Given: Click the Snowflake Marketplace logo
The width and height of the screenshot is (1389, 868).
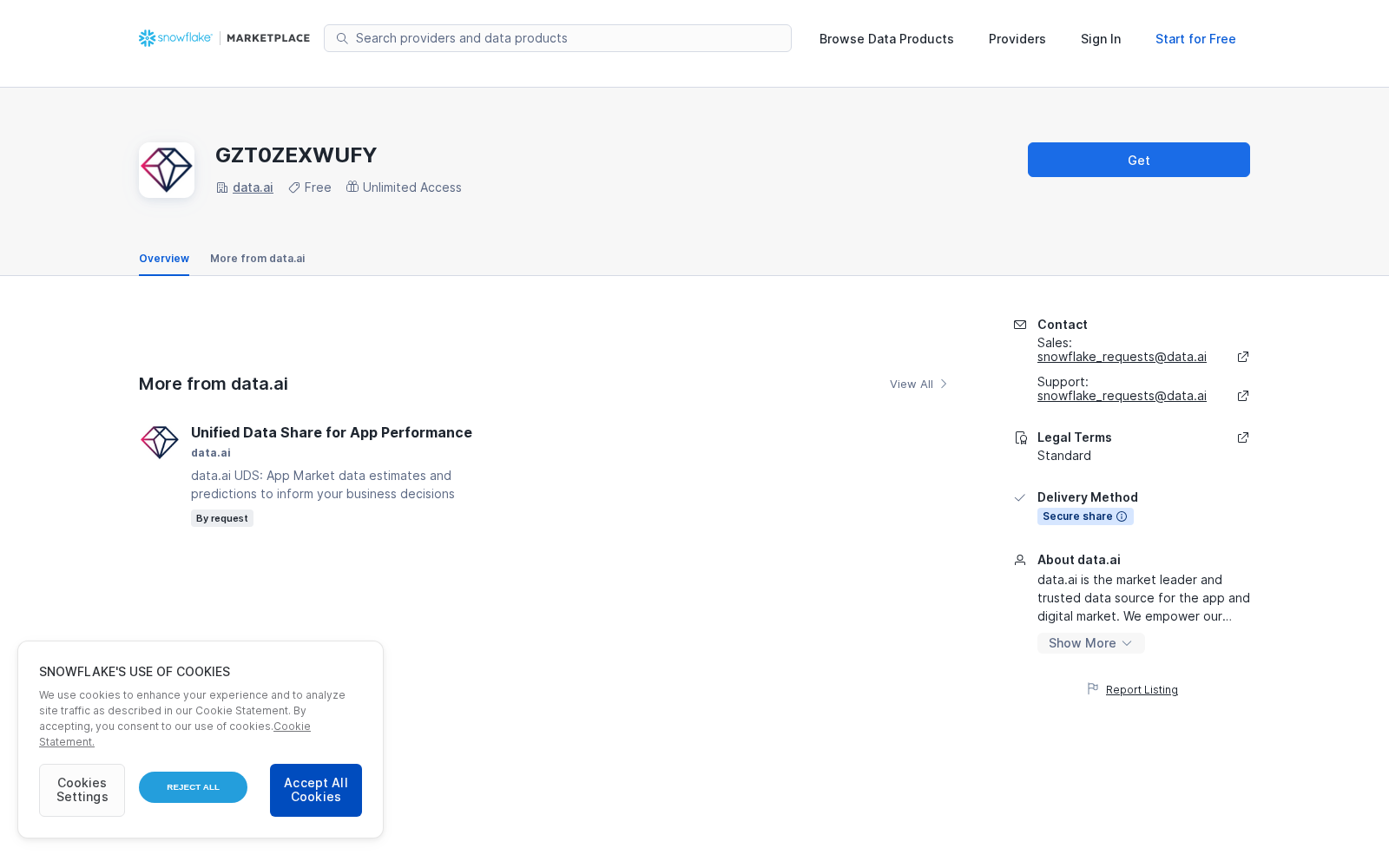Looking at the screenshot, I should click(224, 38).
